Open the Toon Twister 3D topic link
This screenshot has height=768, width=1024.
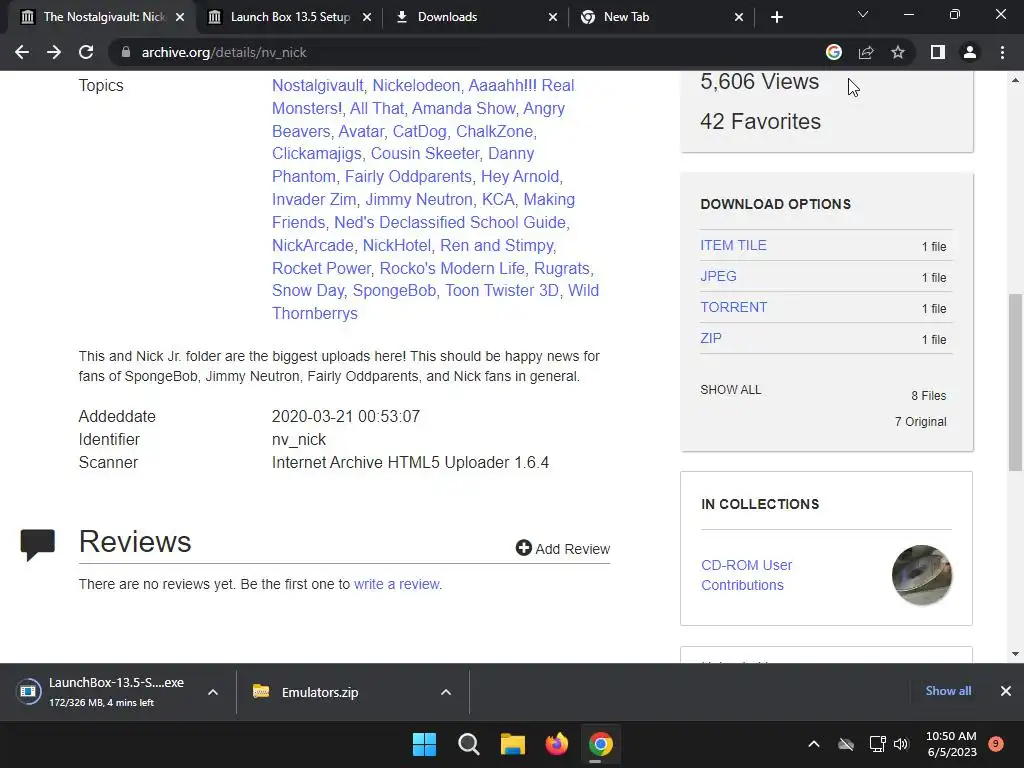(502, 290)
